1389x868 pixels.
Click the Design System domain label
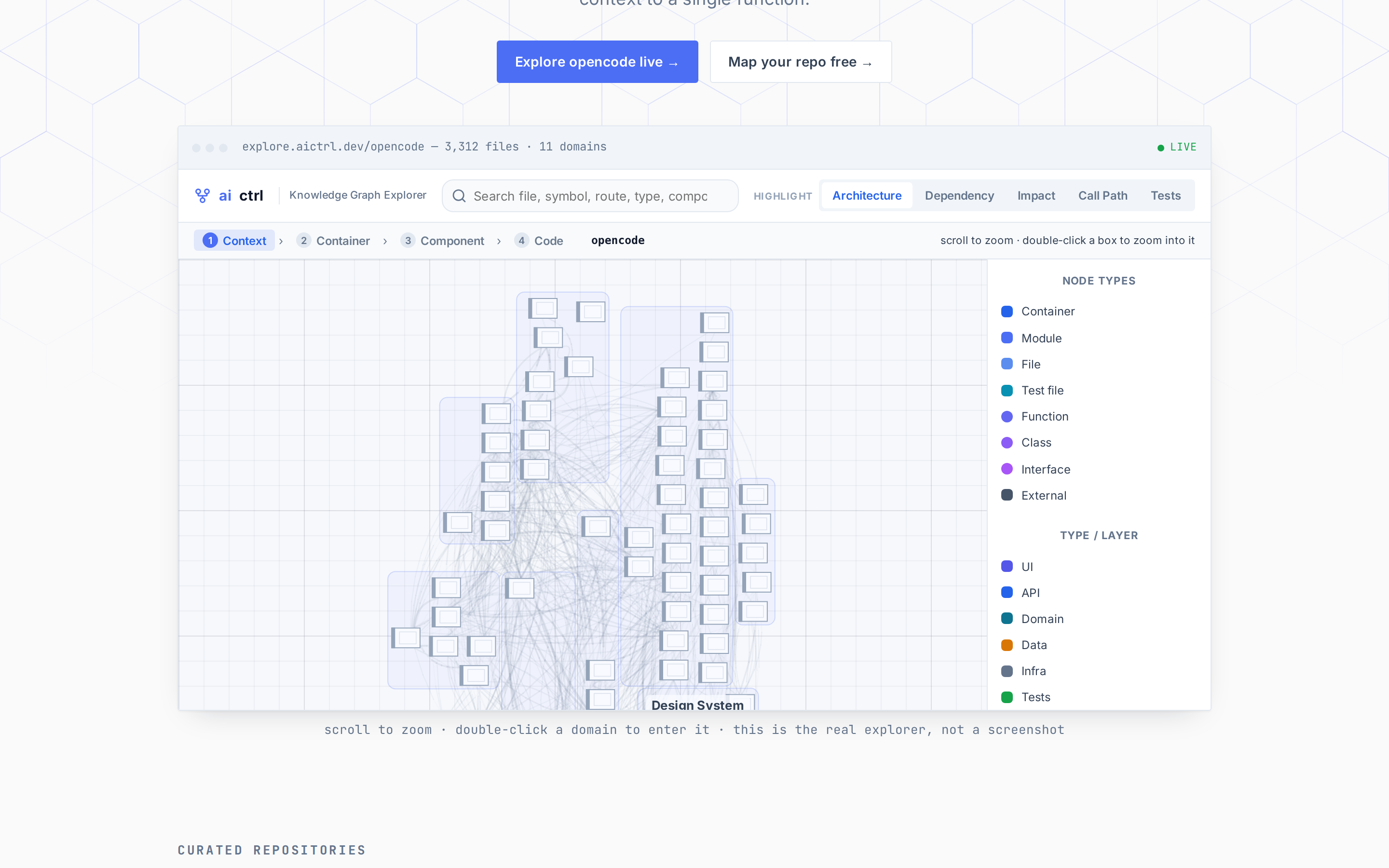(x=697, y=705)
